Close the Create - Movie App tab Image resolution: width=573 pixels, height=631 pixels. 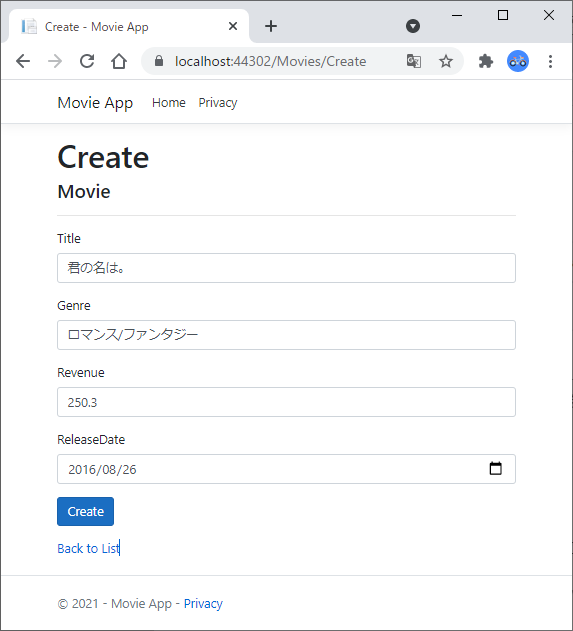(233, 26)
